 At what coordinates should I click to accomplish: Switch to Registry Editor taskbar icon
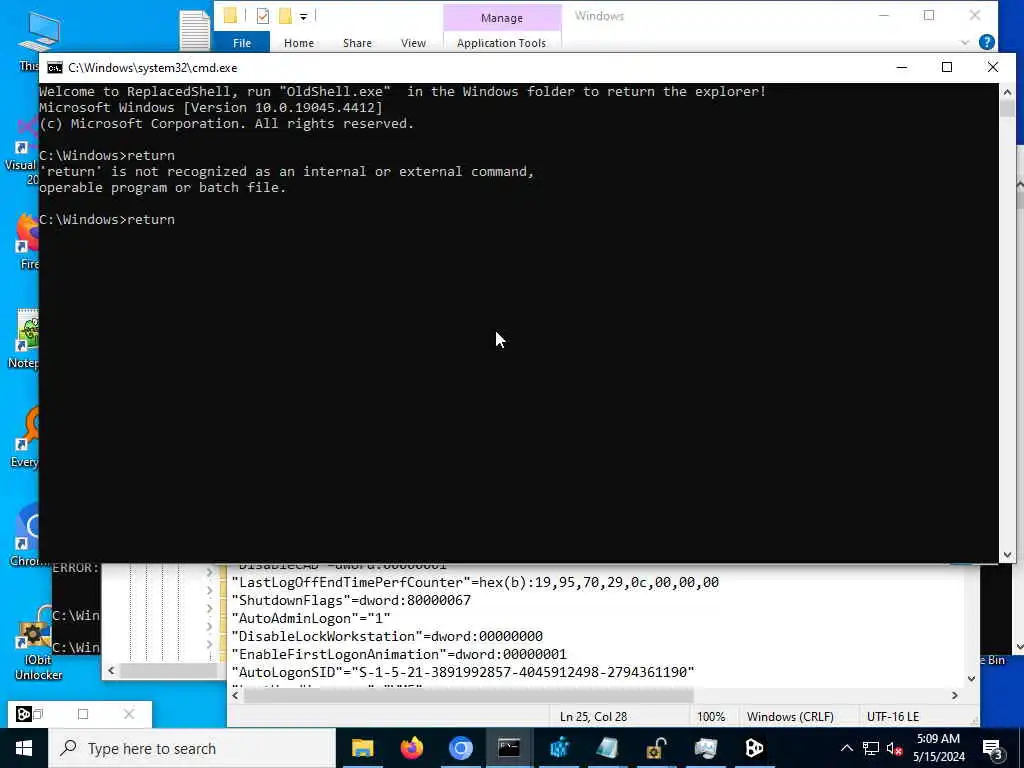click(558, 748)
